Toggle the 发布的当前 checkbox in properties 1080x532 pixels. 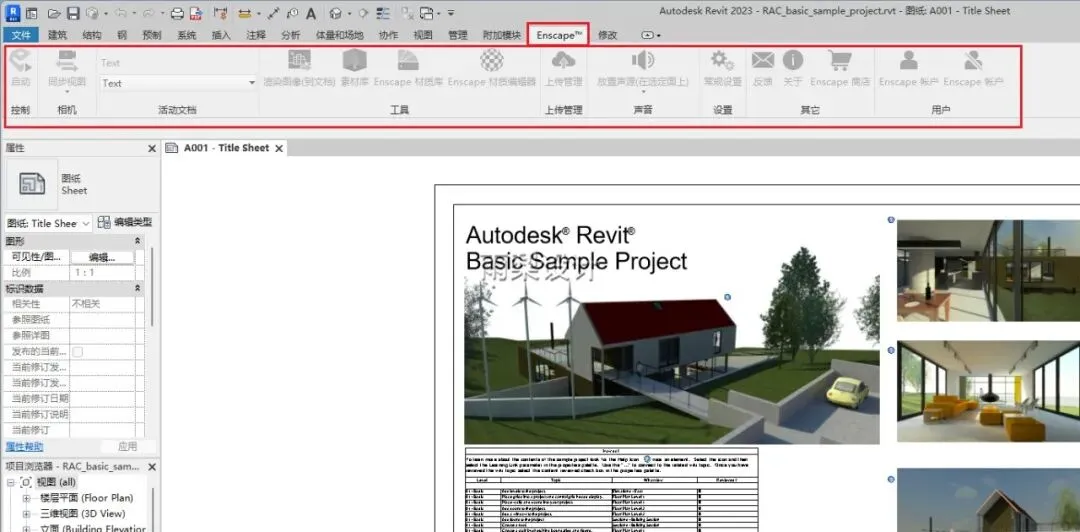[x=77, y=352]
